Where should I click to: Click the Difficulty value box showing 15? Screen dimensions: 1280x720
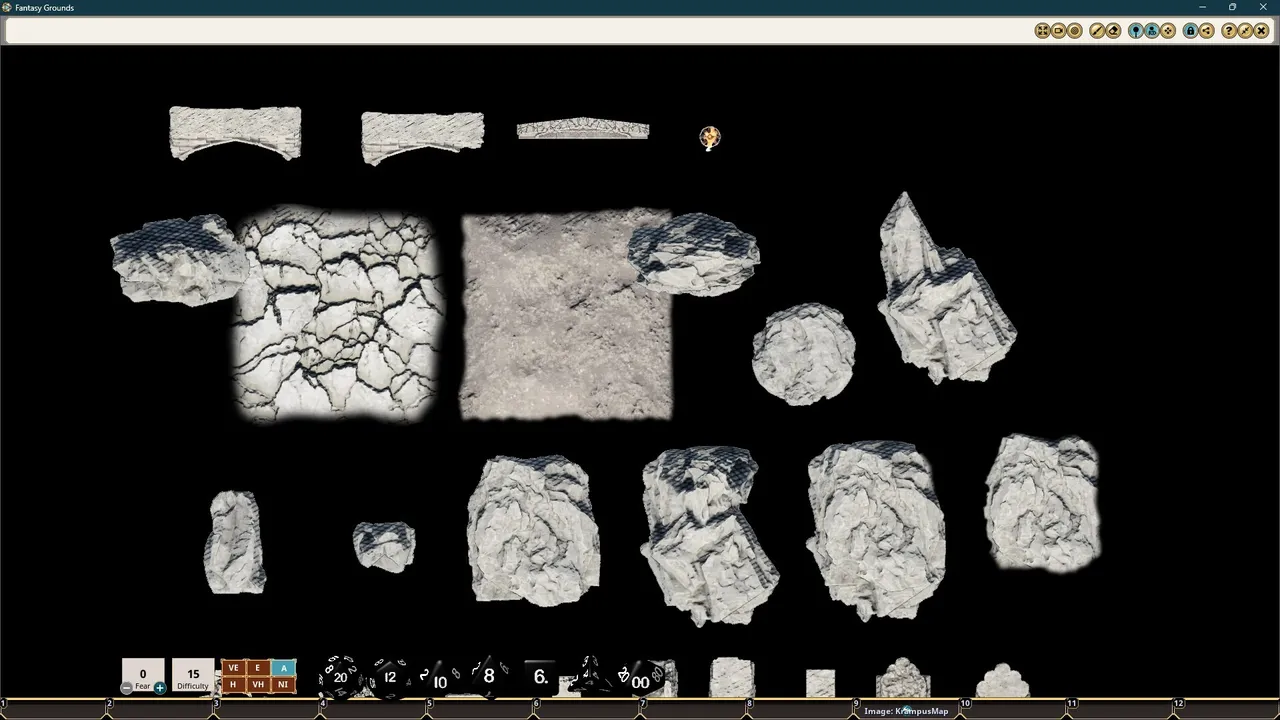(193, 675)
